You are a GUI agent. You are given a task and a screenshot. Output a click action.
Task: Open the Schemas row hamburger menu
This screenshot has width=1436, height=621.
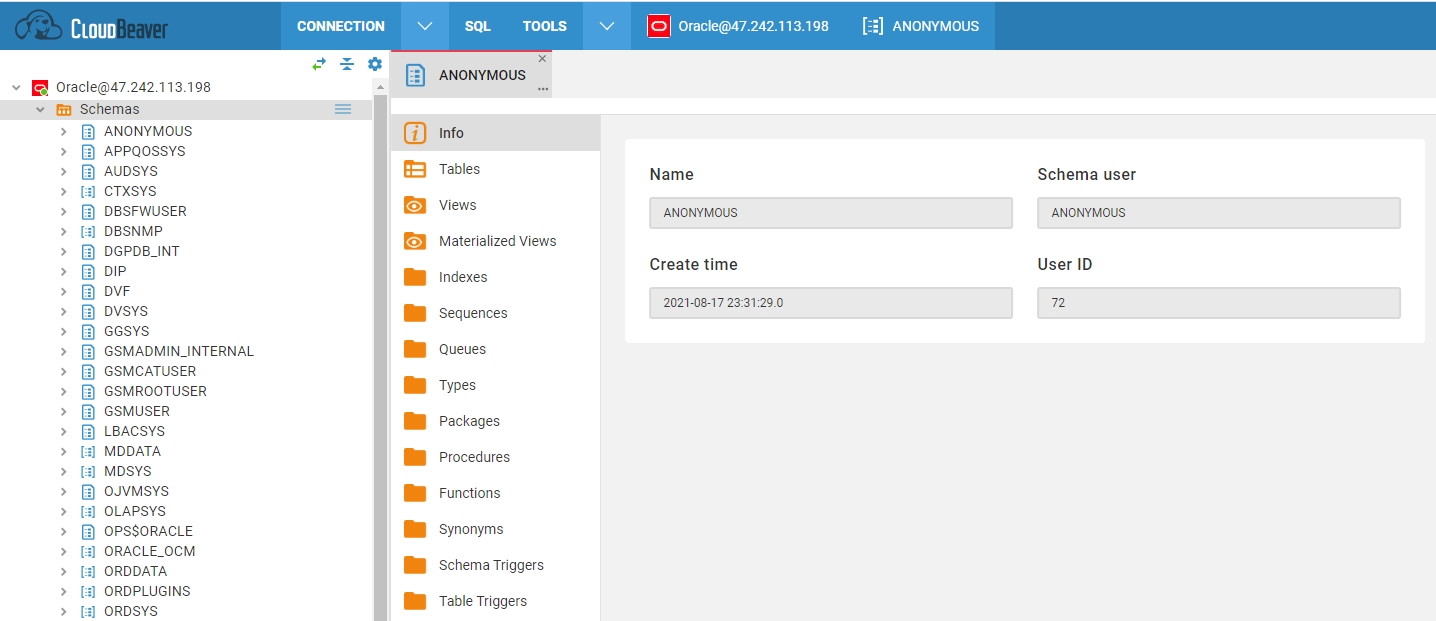(x=343, y=109)
